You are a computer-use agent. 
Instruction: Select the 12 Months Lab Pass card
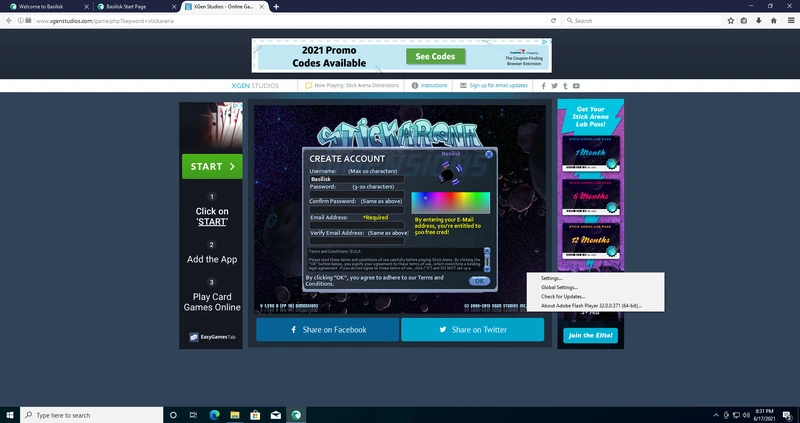click(x=591, y=241)
